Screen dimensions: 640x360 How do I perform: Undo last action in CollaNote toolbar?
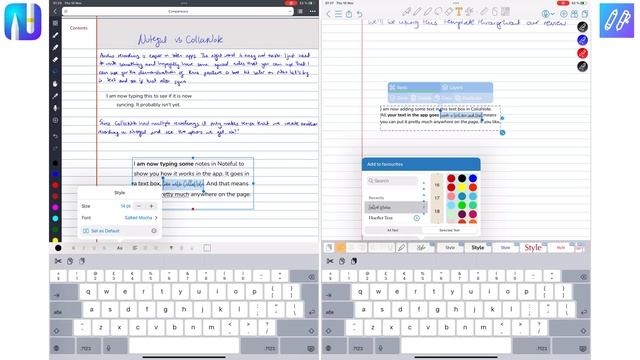click(360, 14)
